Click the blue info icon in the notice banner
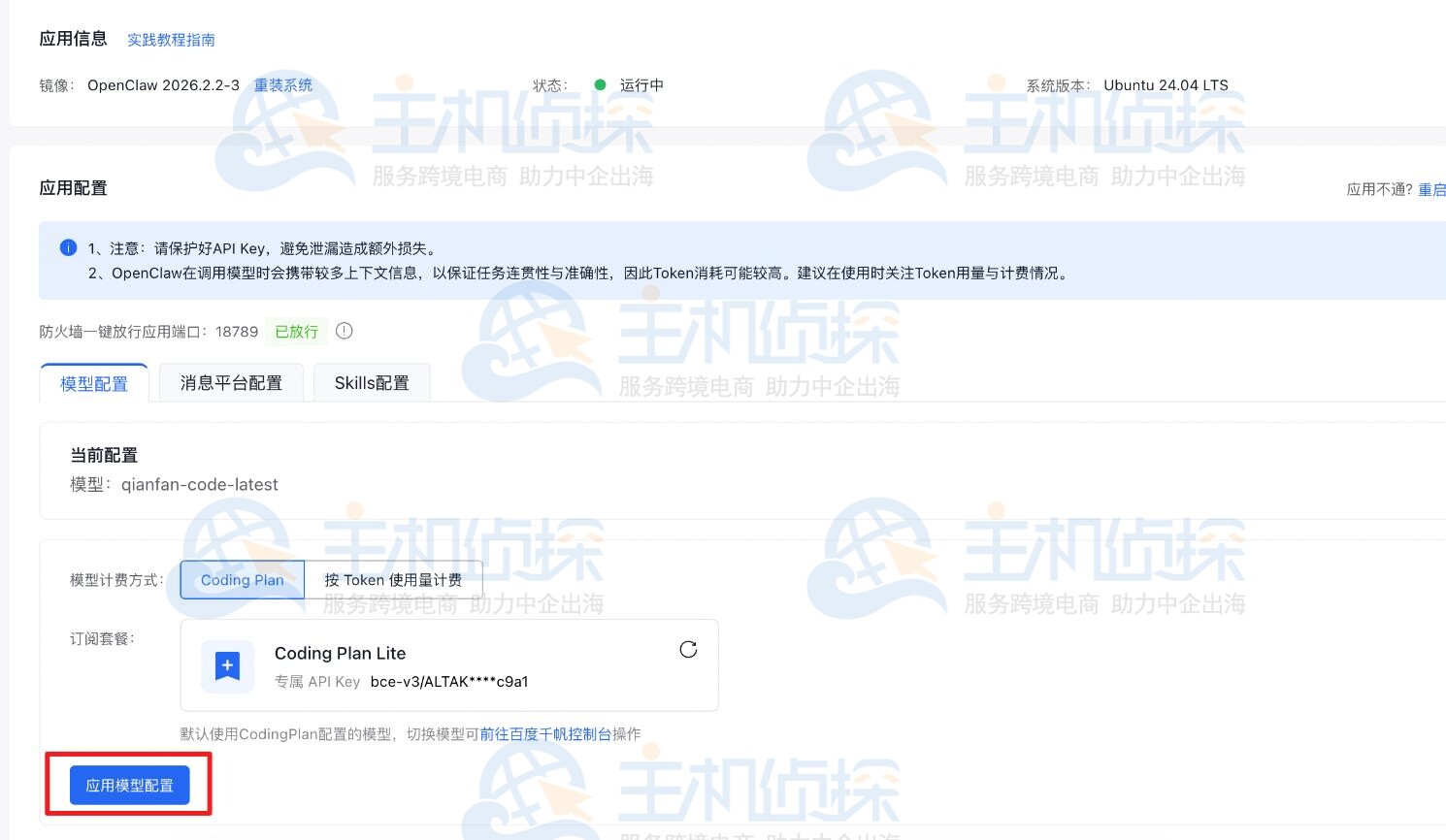Screen dimensions: 1446x840 68,248
